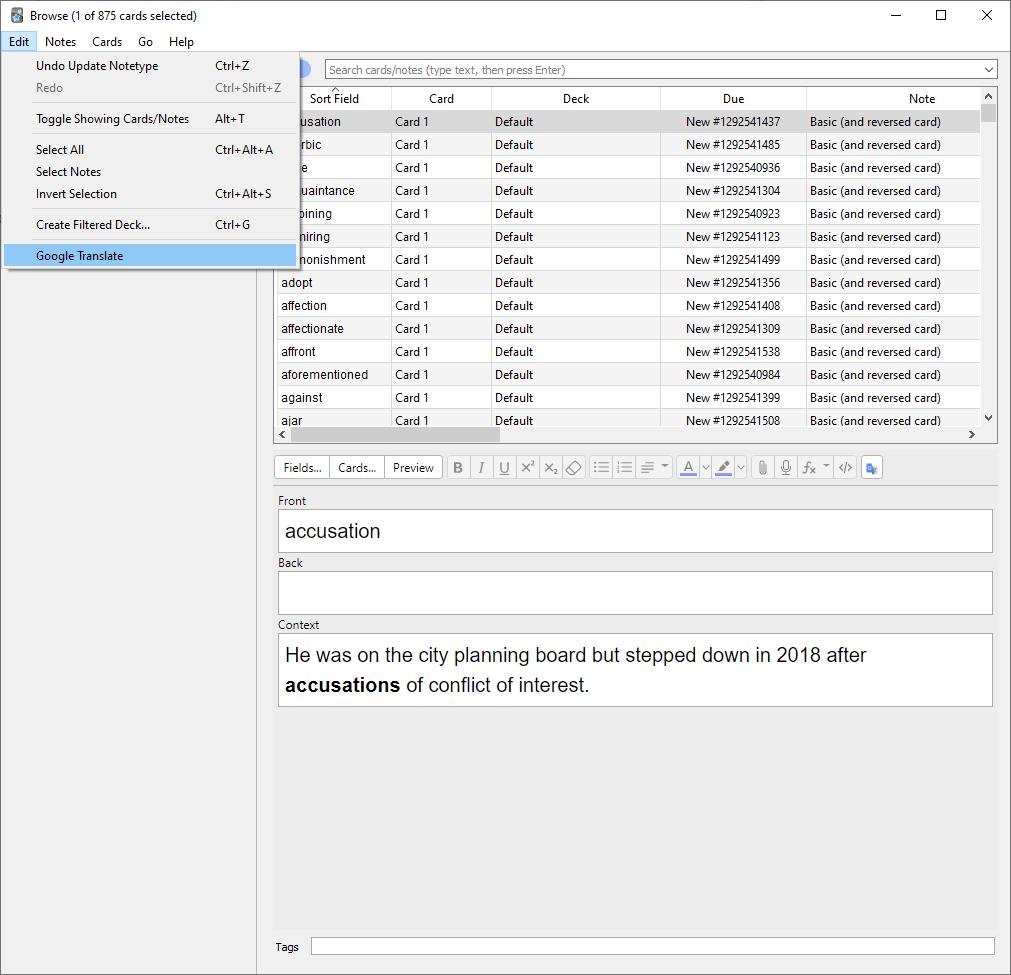Select Create Filtered Deck menu entry
The height and width of the screenshot is (975, 1011).
(93, 225)
